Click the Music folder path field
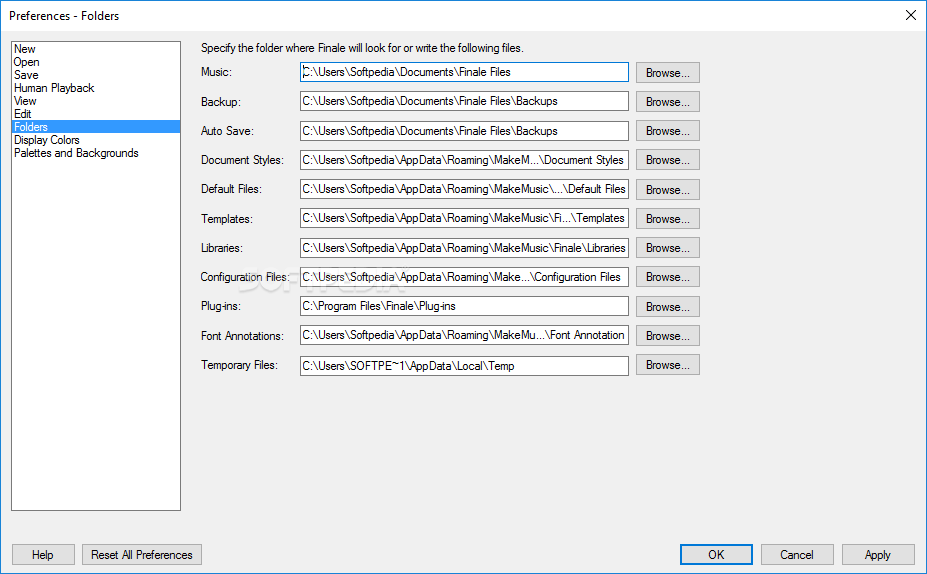Viewport: 927px width, 574px height. pos(464,72)
